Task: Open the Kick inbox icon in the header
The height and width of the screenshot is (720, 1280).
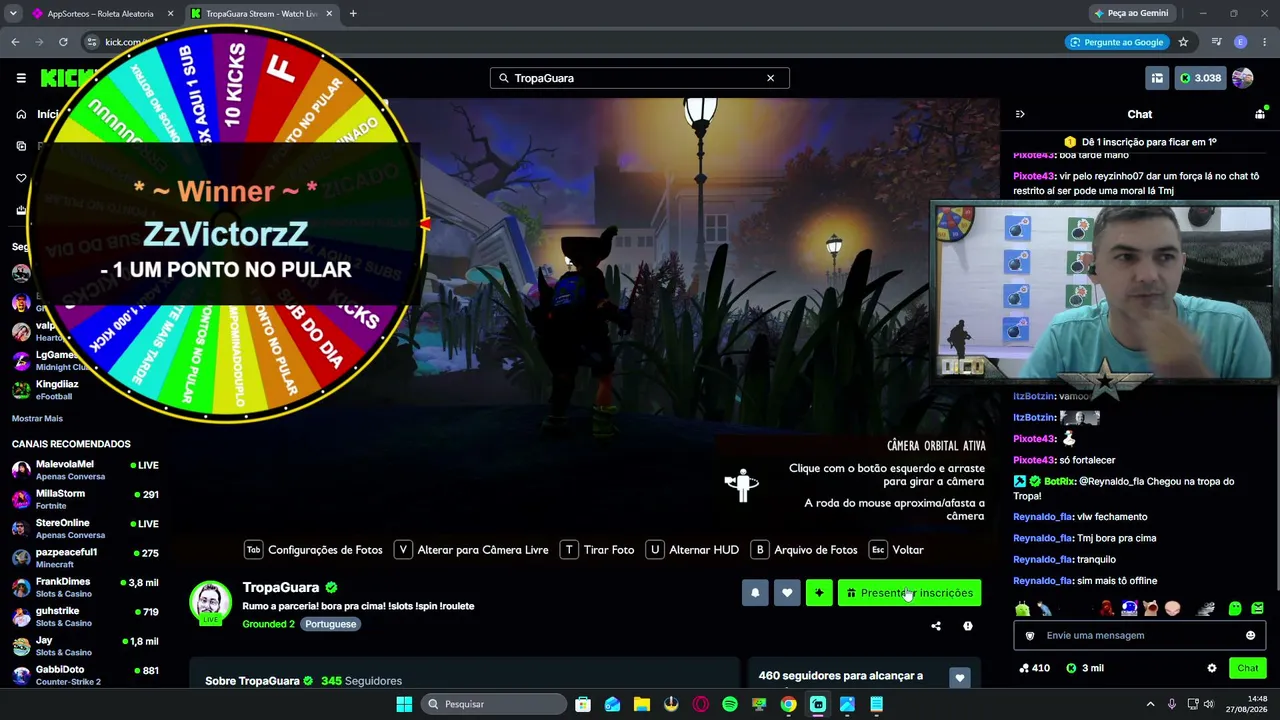Action: (x=1157, y=78)
